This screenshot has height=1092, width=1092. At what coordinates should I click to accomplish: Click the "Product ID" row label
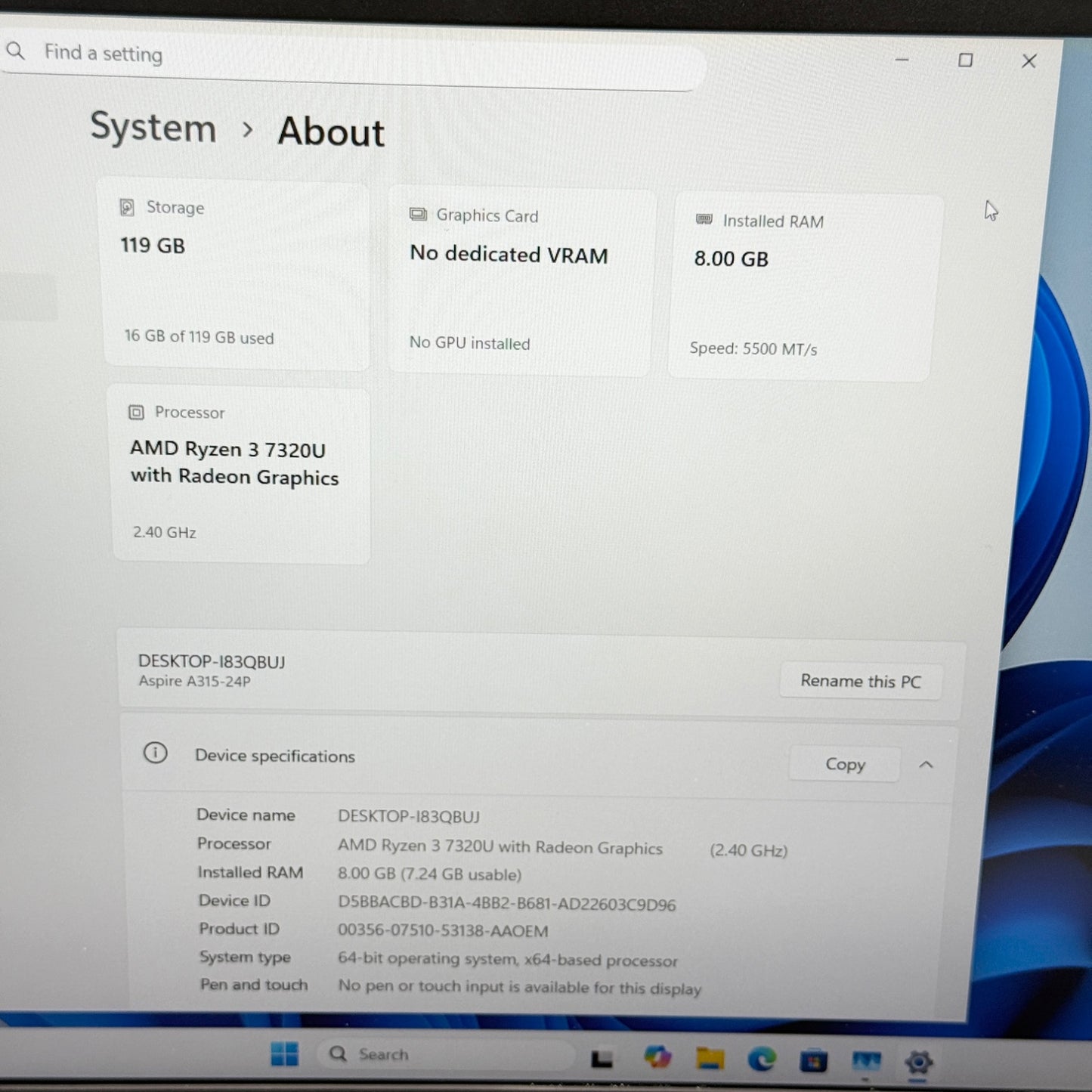pyautogui.click(x=240, y=929)
